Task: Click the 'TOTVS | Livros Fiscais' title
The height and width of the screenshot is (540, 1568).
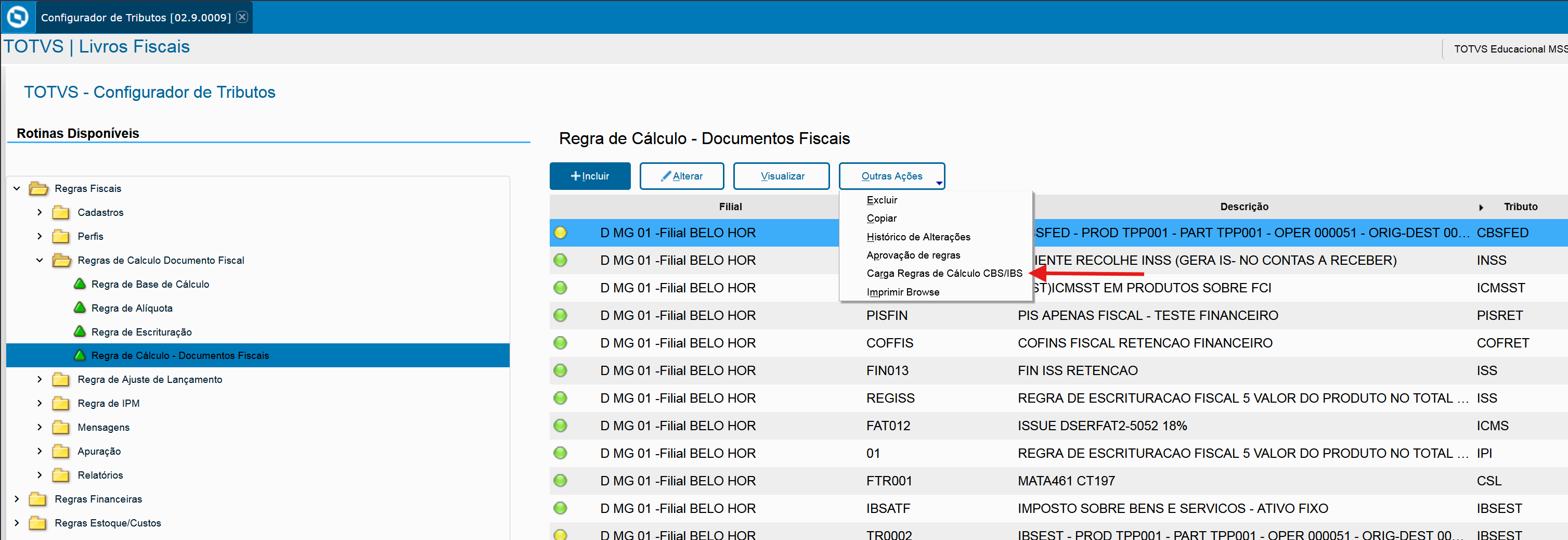Action: (x=97, y=47)
